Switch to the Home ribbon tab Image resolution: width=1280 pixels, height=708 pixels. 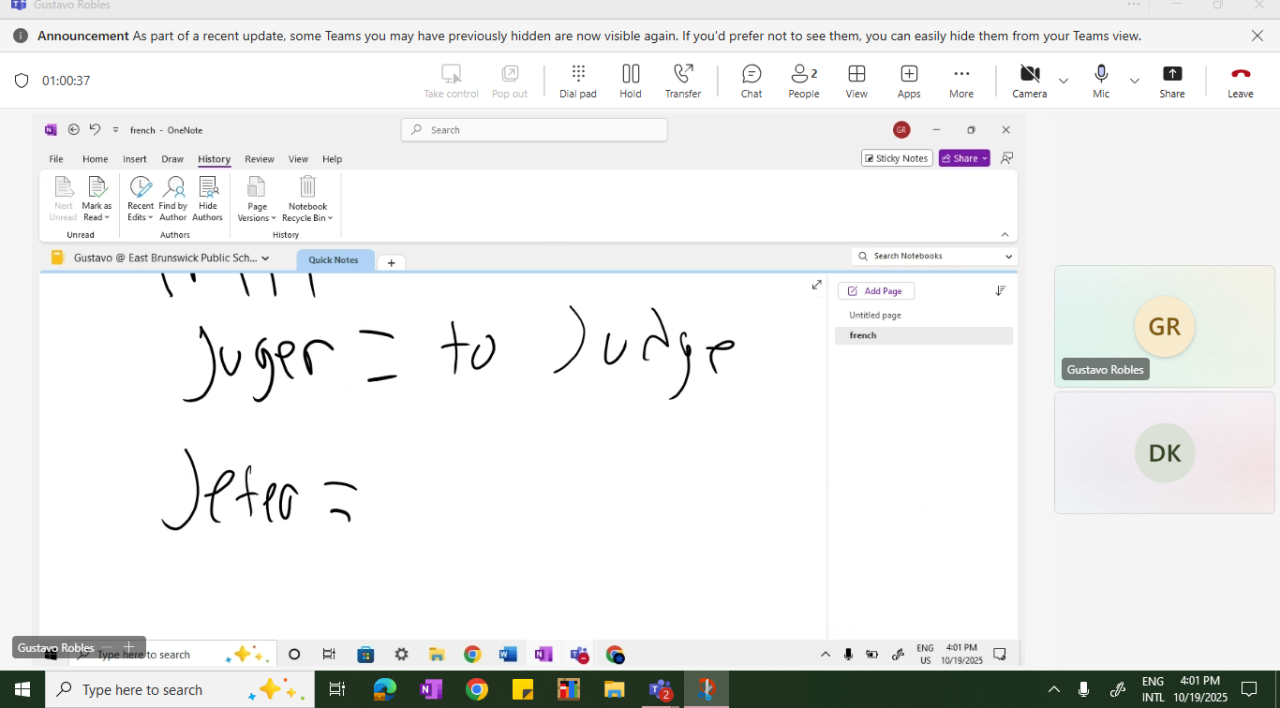95,159
